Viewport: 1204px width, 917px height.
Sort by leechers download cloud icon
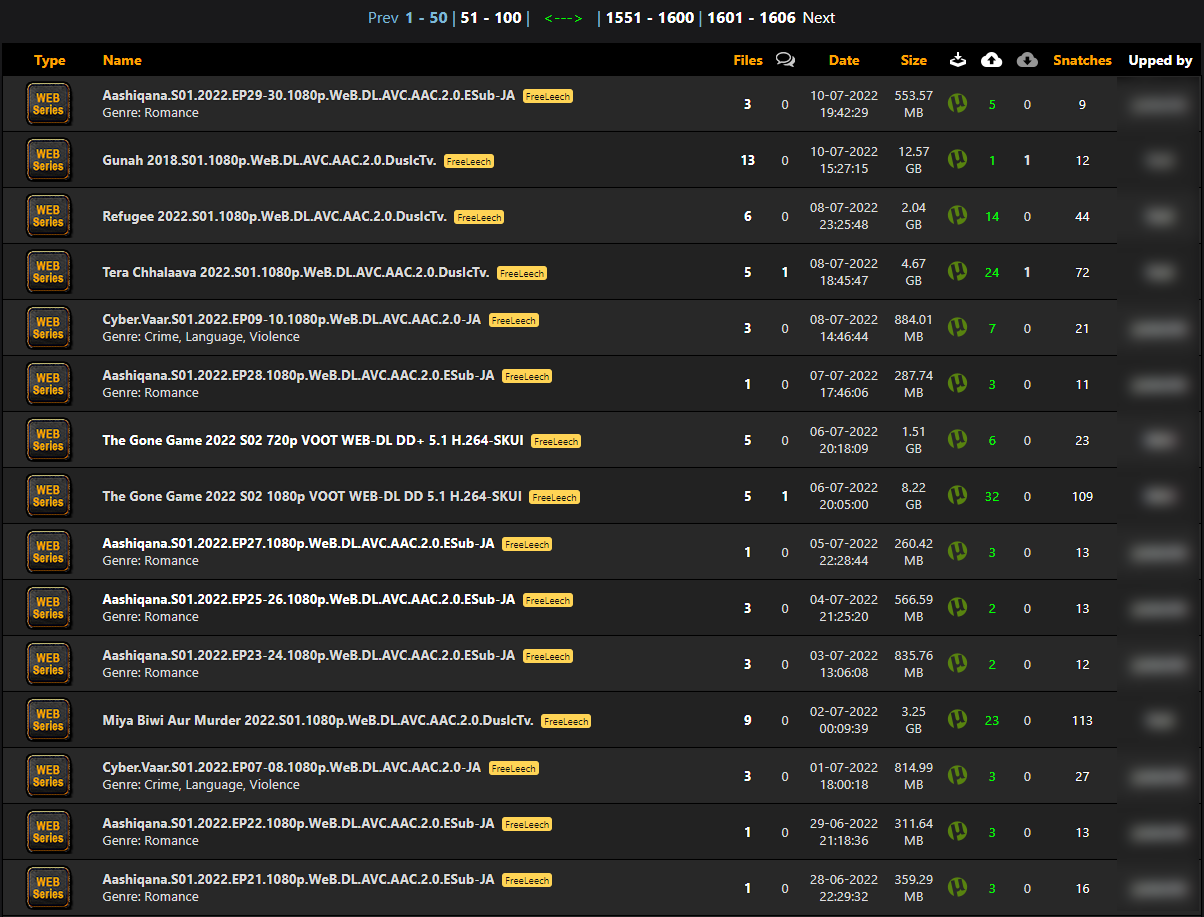[x=1027, y=60]
